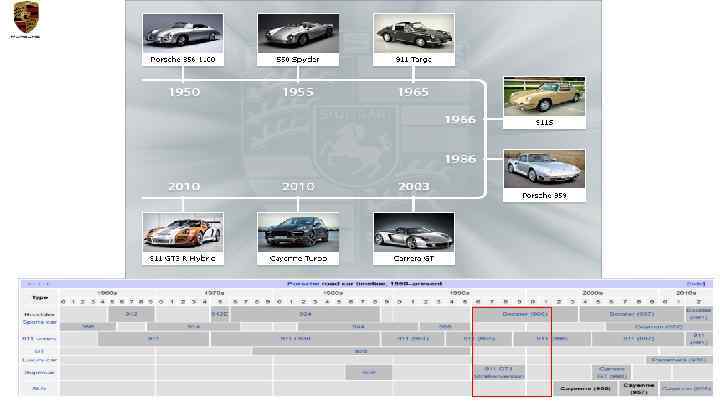The width and height of the screenshot is (720, 405).
Task: Open the 911 (997) cell link
Action: point(639,339)
